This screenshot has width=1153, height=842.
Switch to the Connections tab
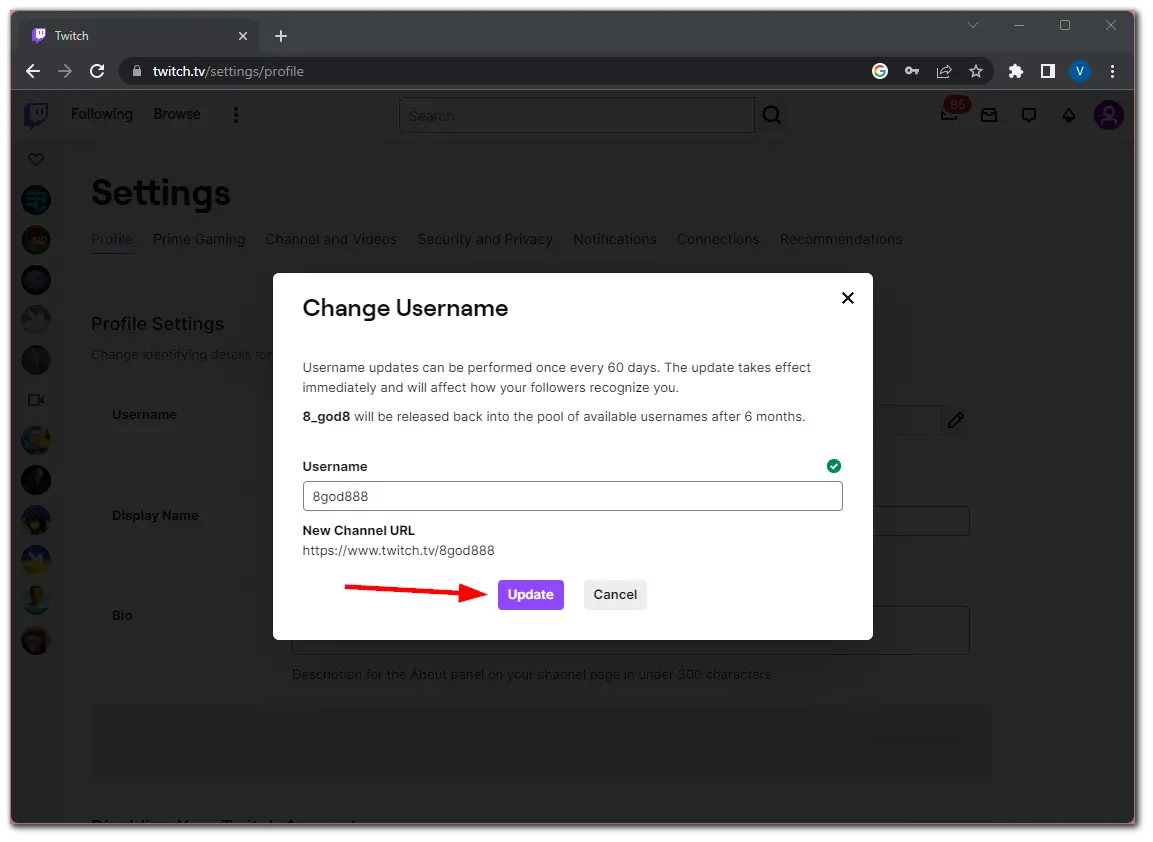coord(718,239)
